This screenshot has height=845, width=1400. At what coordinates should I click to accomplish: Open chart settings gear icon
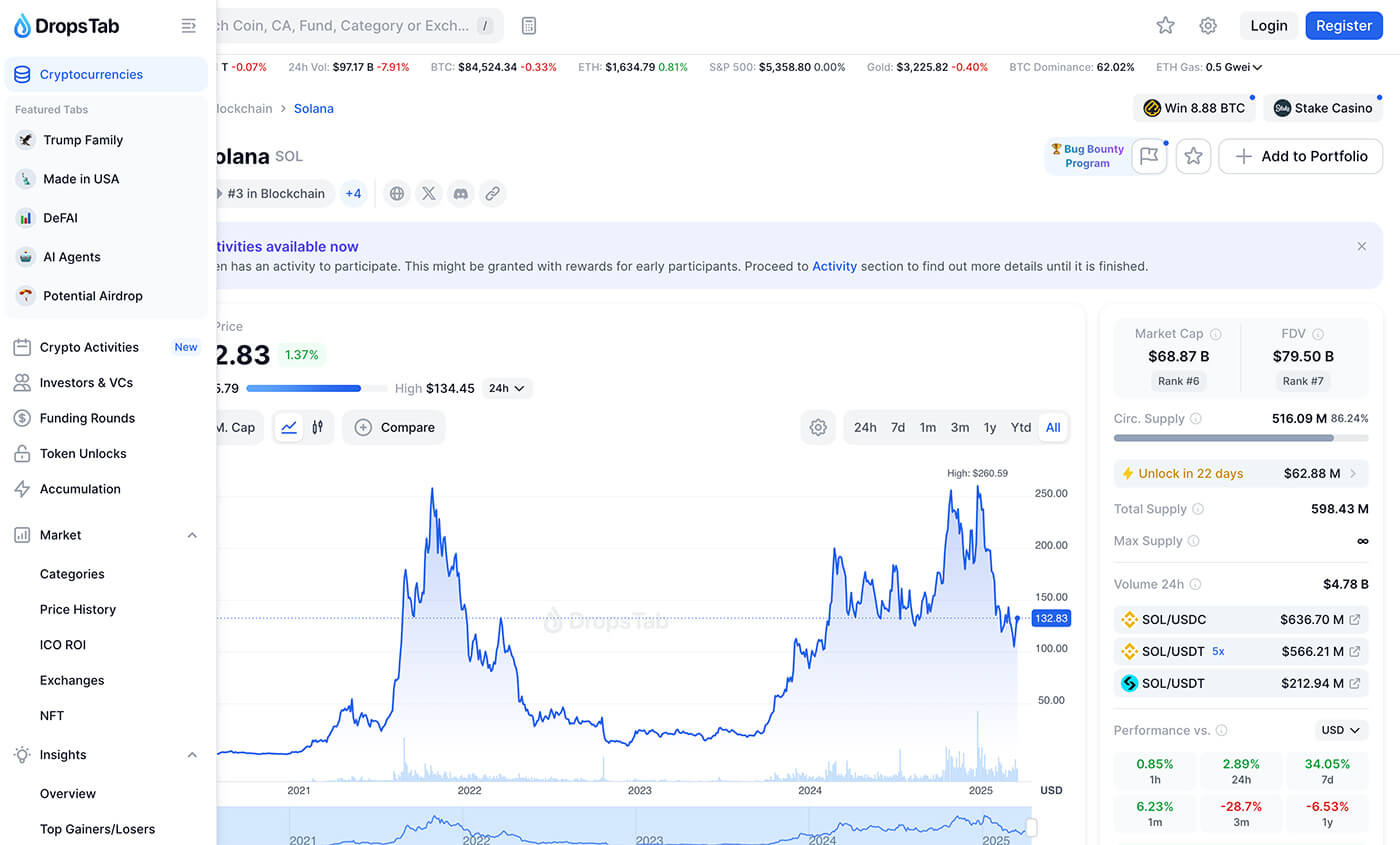tap(818, 427)
